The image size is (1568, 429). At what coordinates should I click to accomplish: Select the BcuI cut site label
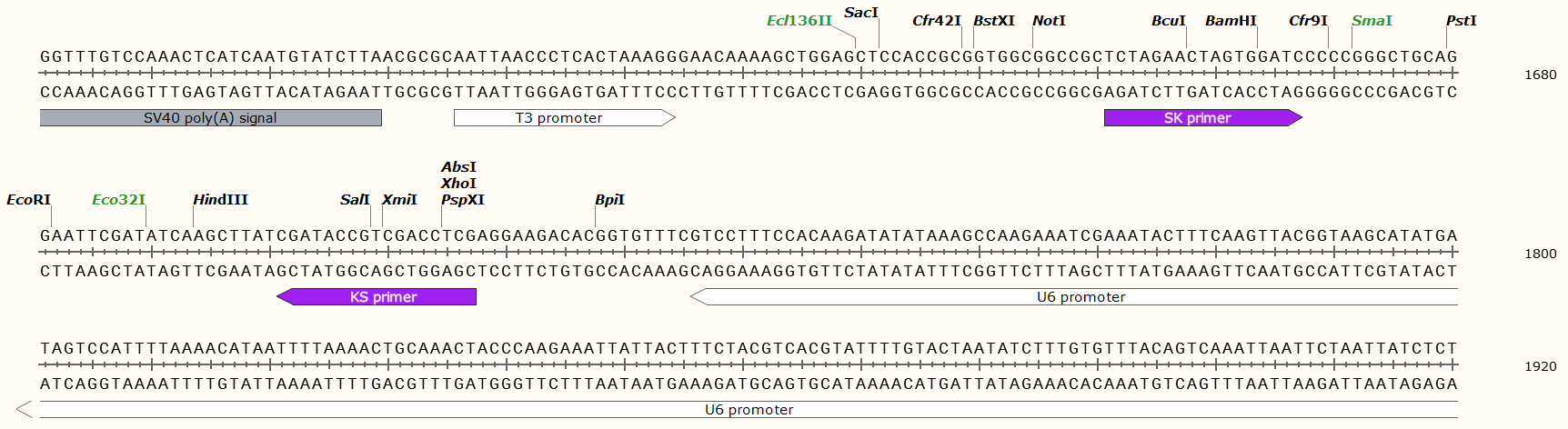tap(1168, 21)
